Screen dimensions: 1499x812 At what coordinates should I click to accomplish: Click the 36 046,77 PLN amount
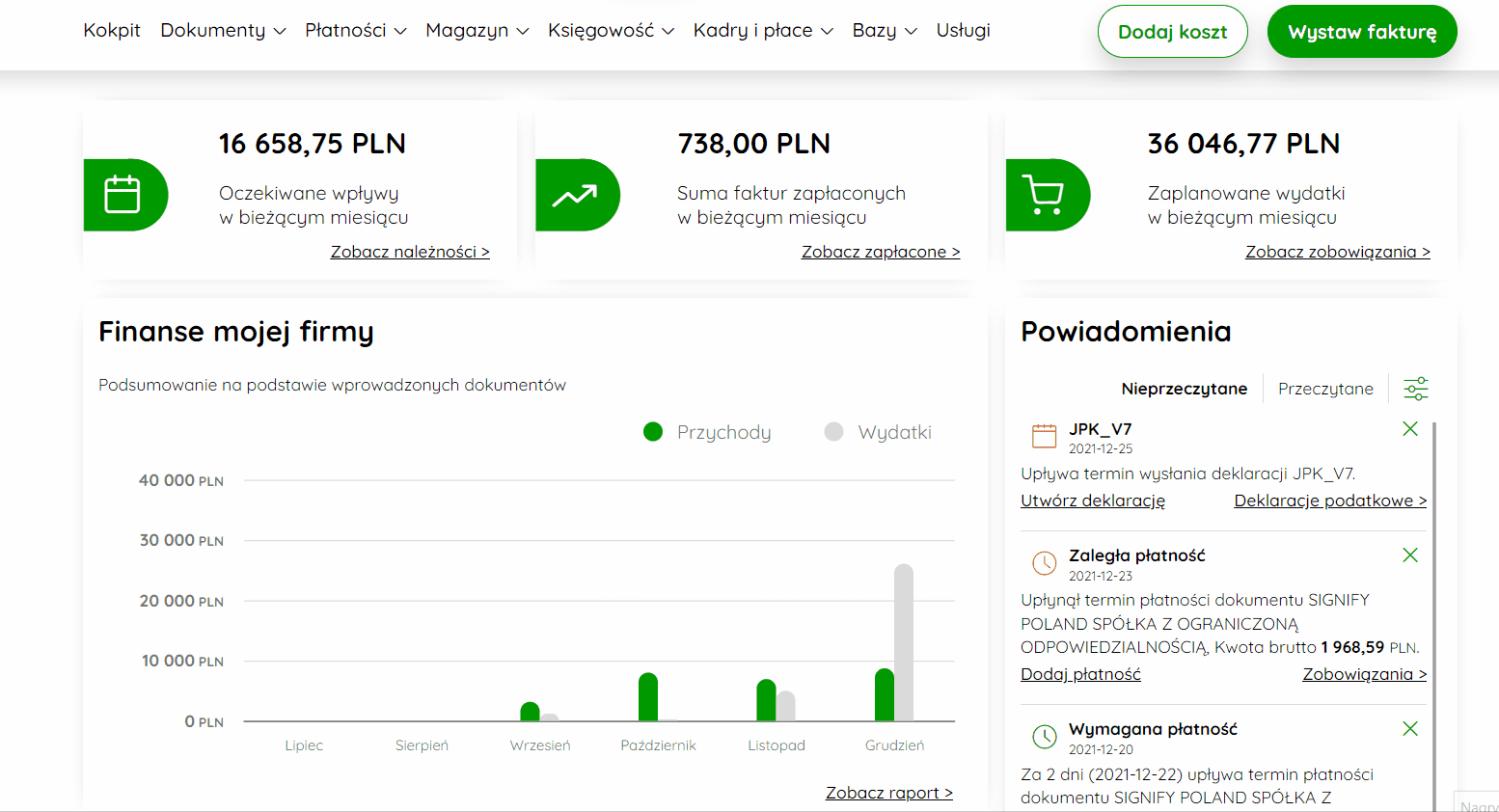coord(1243,144)
